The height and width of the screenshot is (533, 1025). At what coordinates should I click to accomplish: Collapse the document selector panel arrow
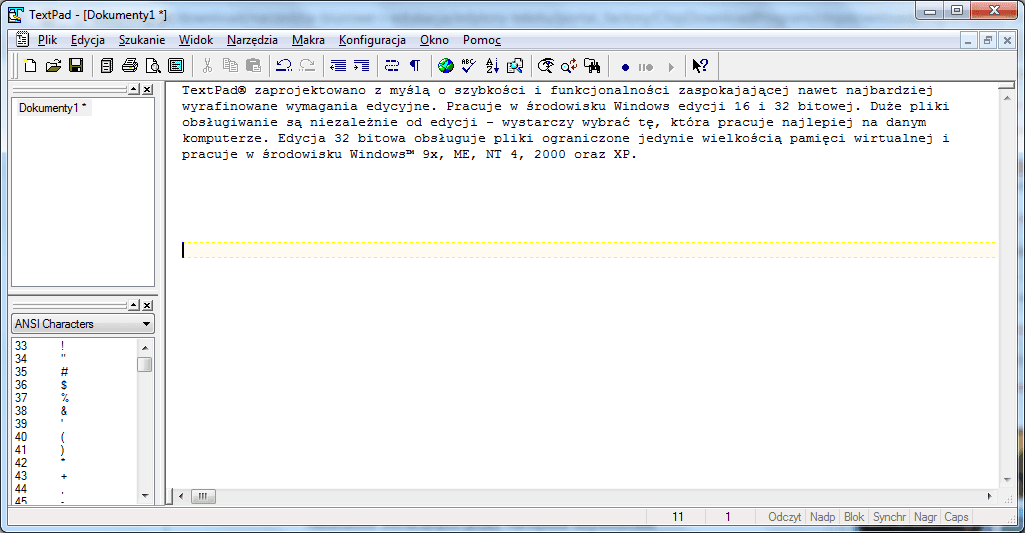[x=134, y=90]
